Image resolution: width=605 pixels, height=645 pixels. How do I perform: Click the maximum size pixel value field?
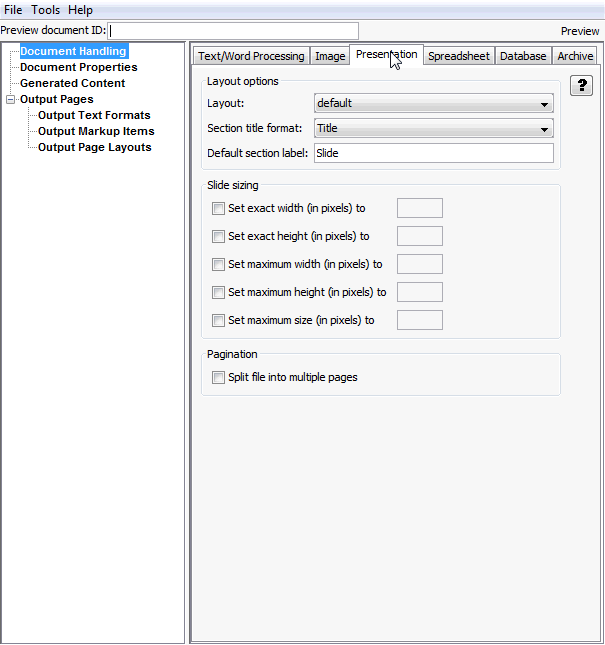coord(420,320)
